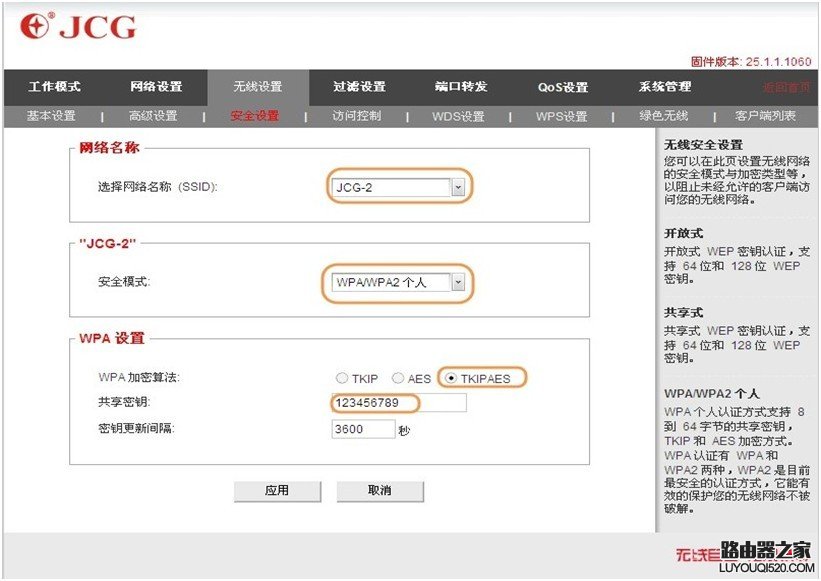Open the 网络设置 main tab

(156, 86)
